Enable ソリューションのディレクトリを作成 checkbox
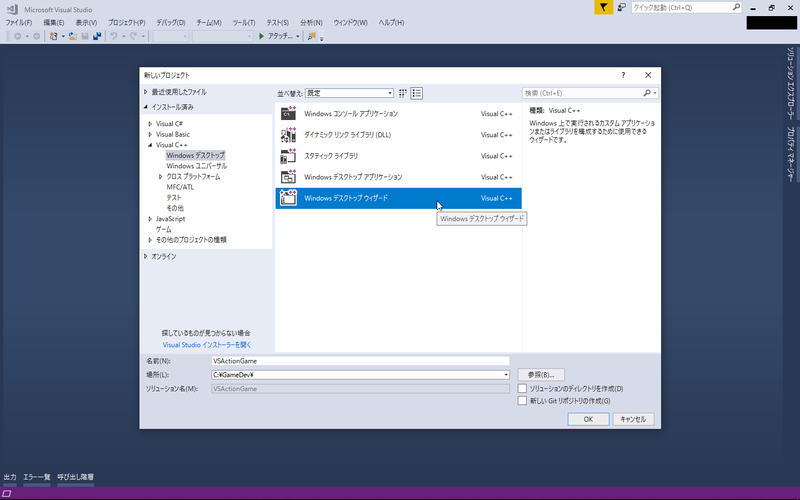 coord(522,388)
